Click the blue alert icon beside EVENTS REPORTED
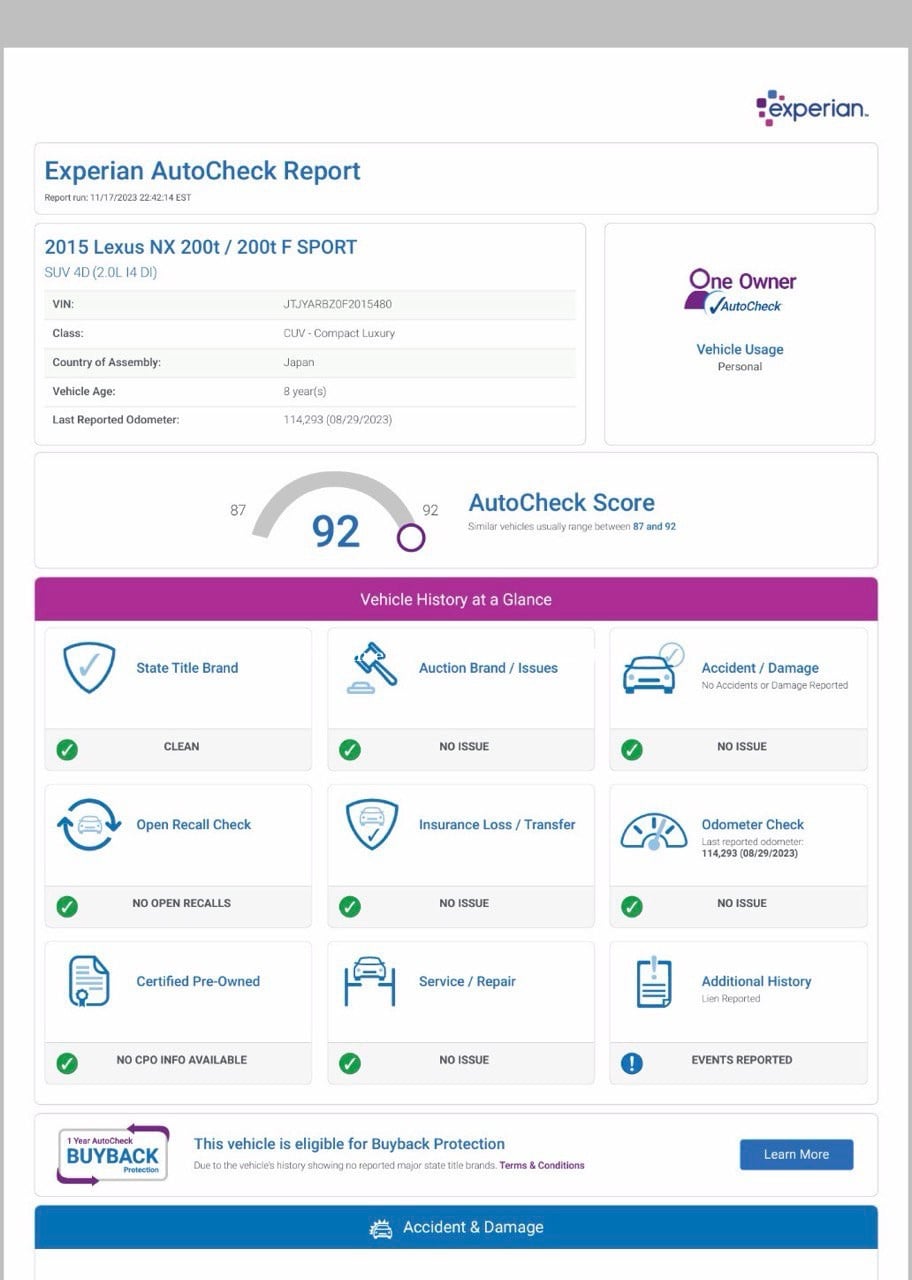912x1280 pixels. (x=632, y=1063)
